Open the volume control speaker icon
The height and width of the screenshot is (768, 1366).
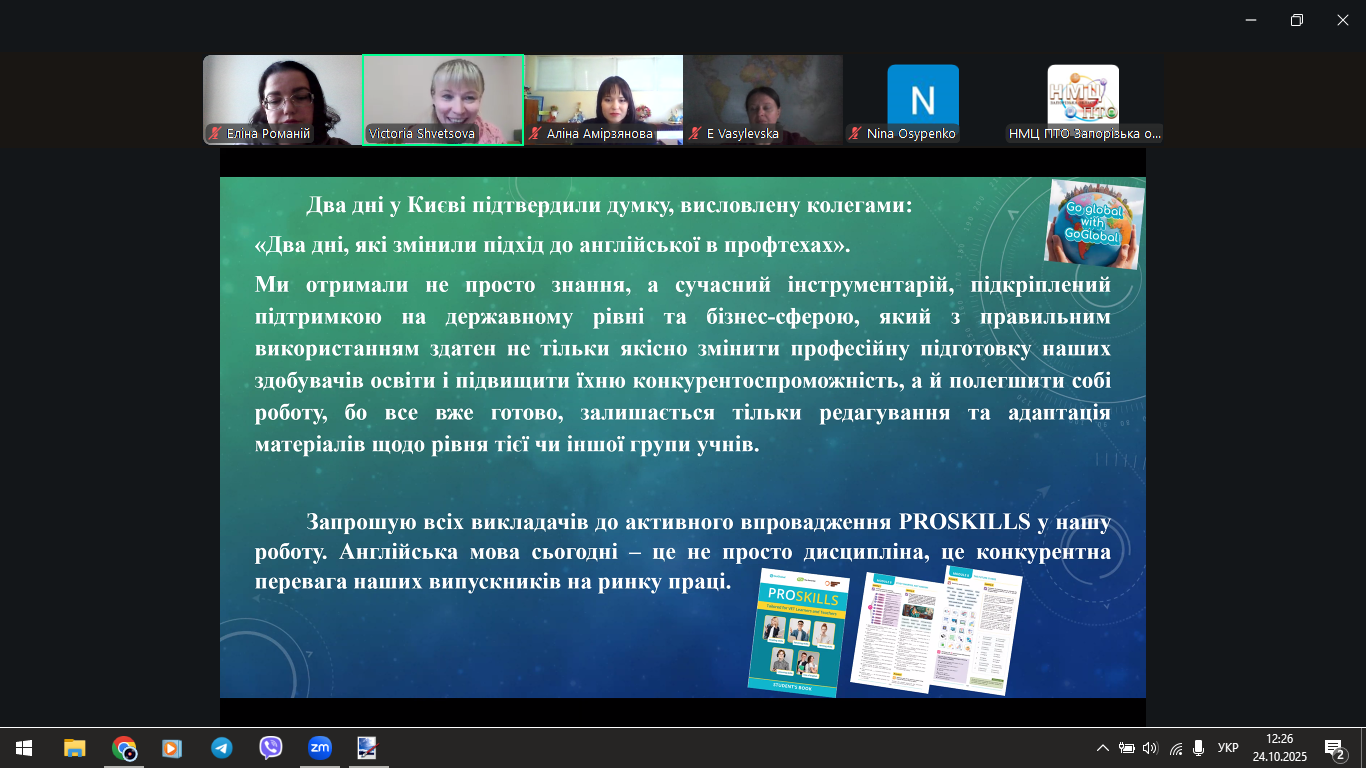tap(1150, 748)
